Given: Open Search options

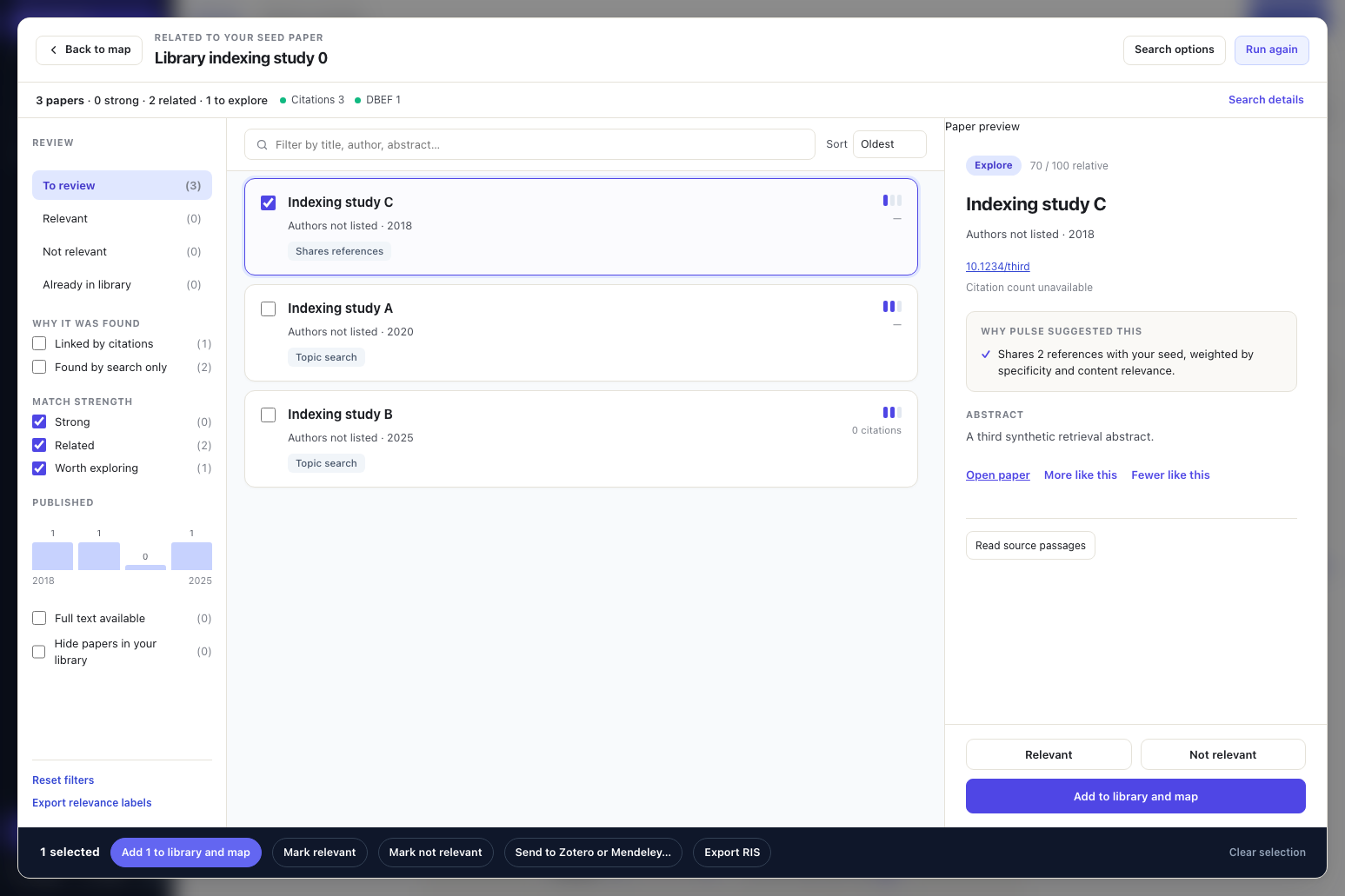Looking at the screenshot, I should 1174,50.
